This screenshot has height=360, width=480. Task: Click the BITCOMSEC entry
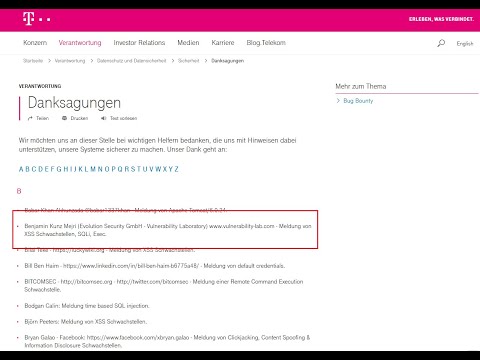click(163, 285)
